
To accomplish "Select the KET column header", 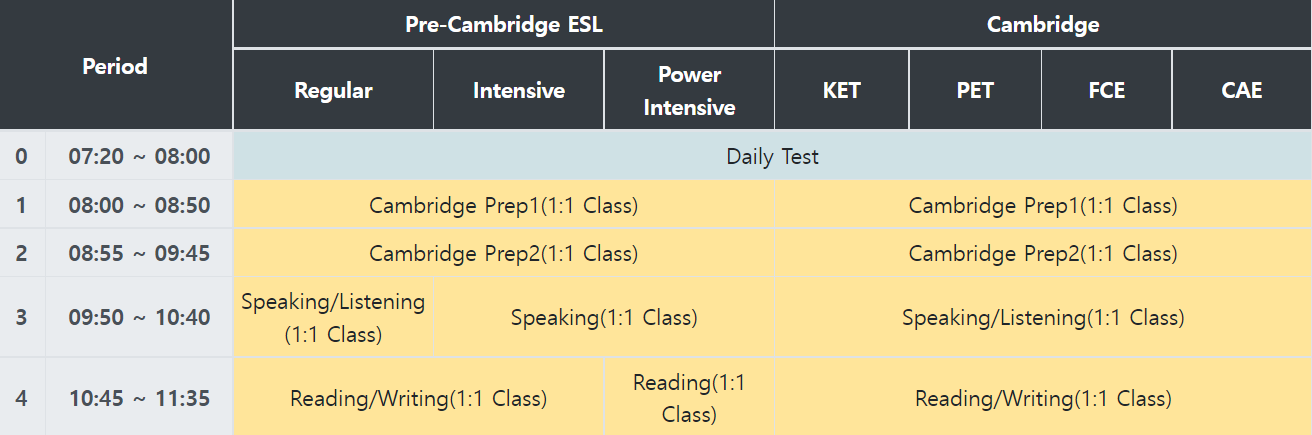I will pyautogui.click(x=841, y=90).
